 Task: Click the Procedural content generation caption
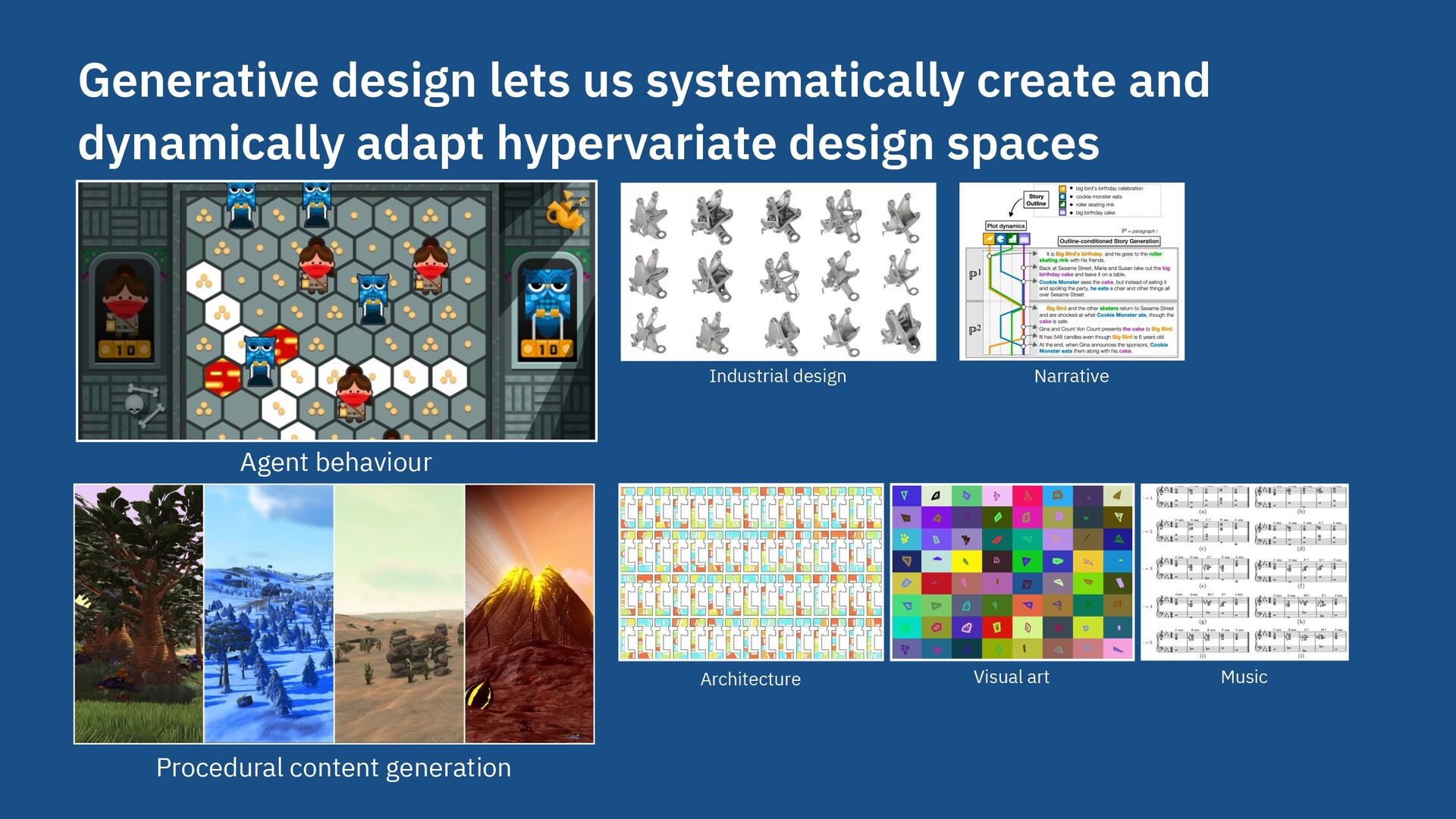click(x=334, y=768)
